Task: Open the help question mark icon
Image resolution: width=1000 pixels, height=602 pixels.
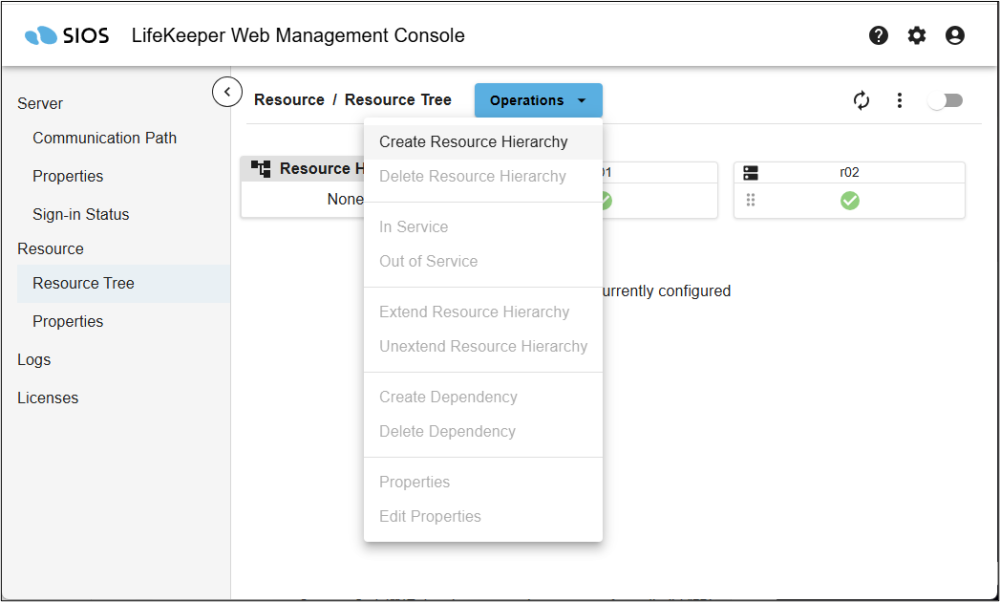Action: click(x=879, y=36)
